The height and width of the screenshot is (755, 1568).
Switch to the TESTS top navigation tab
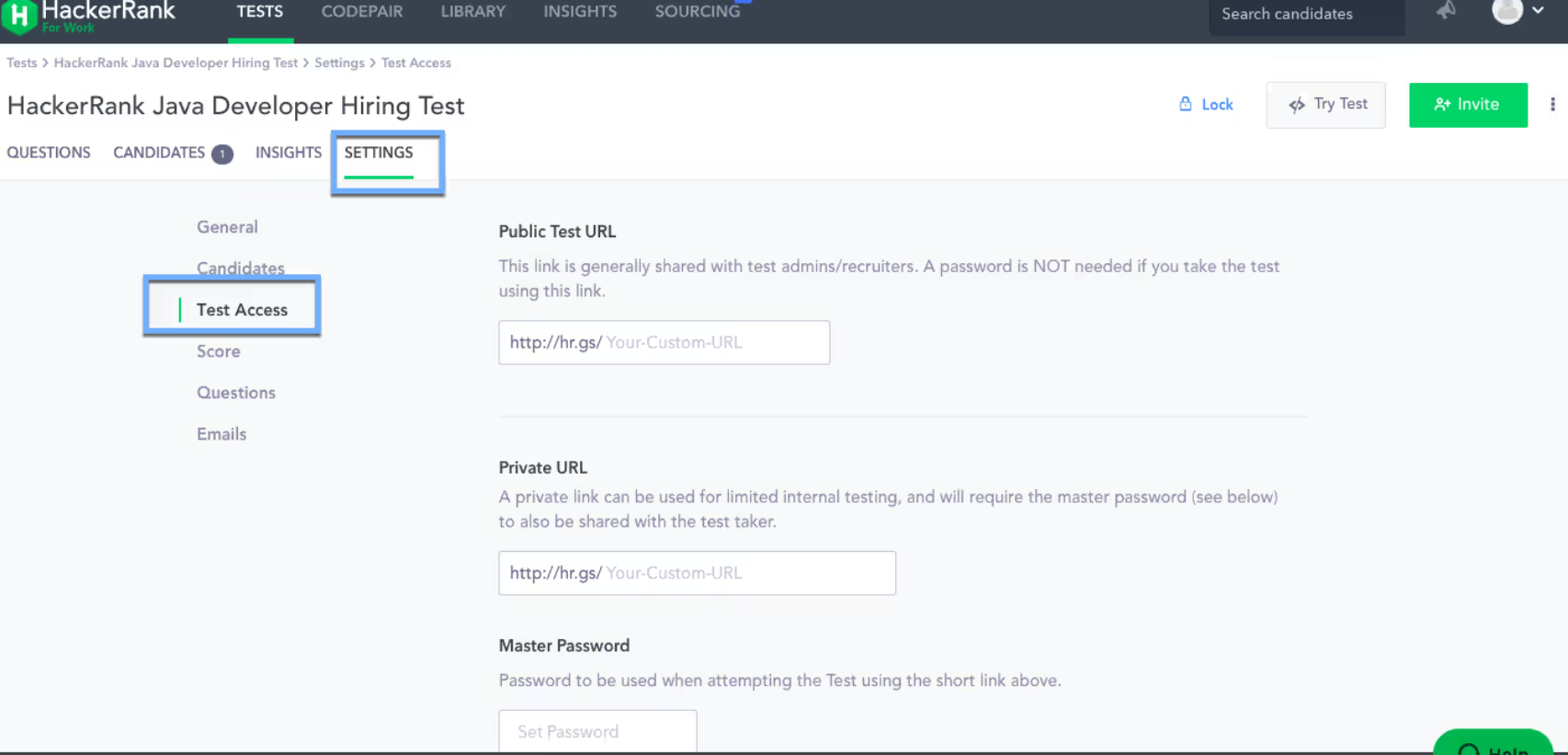(260, 12)
